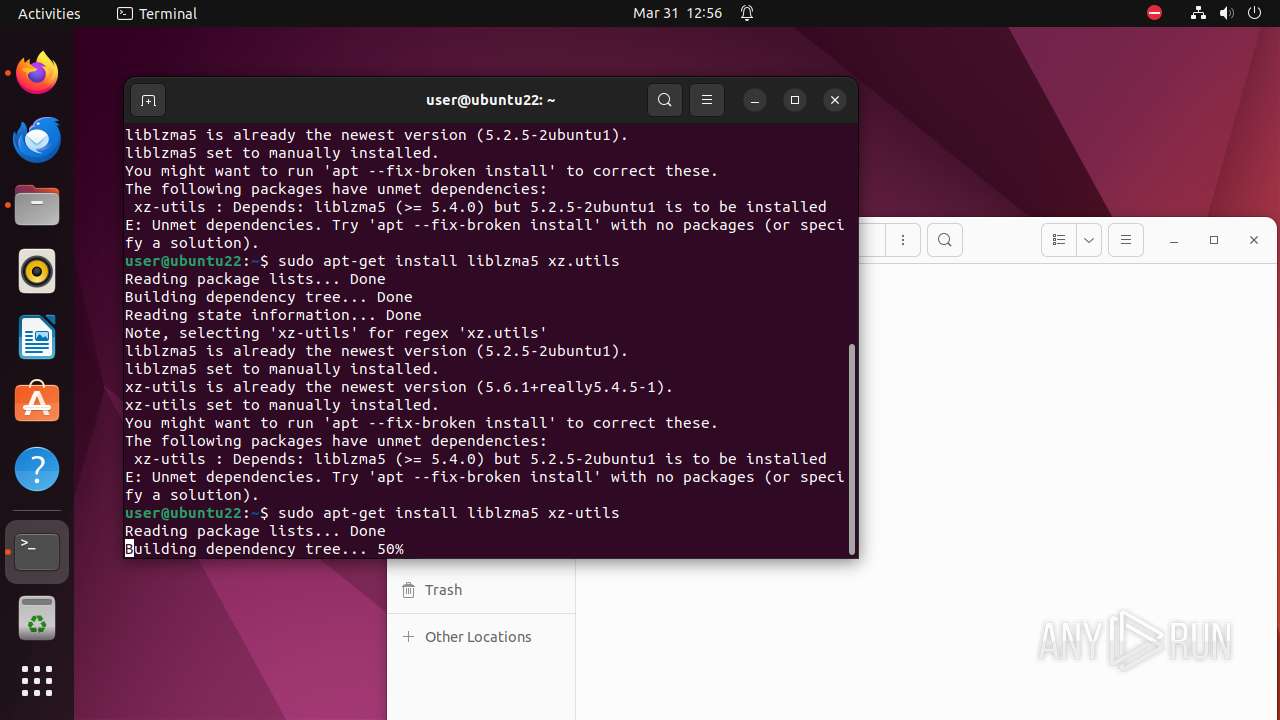This screenshot has height=720, width=1280.
Task: Open the Help app in the dock
Action: point(37,469)
